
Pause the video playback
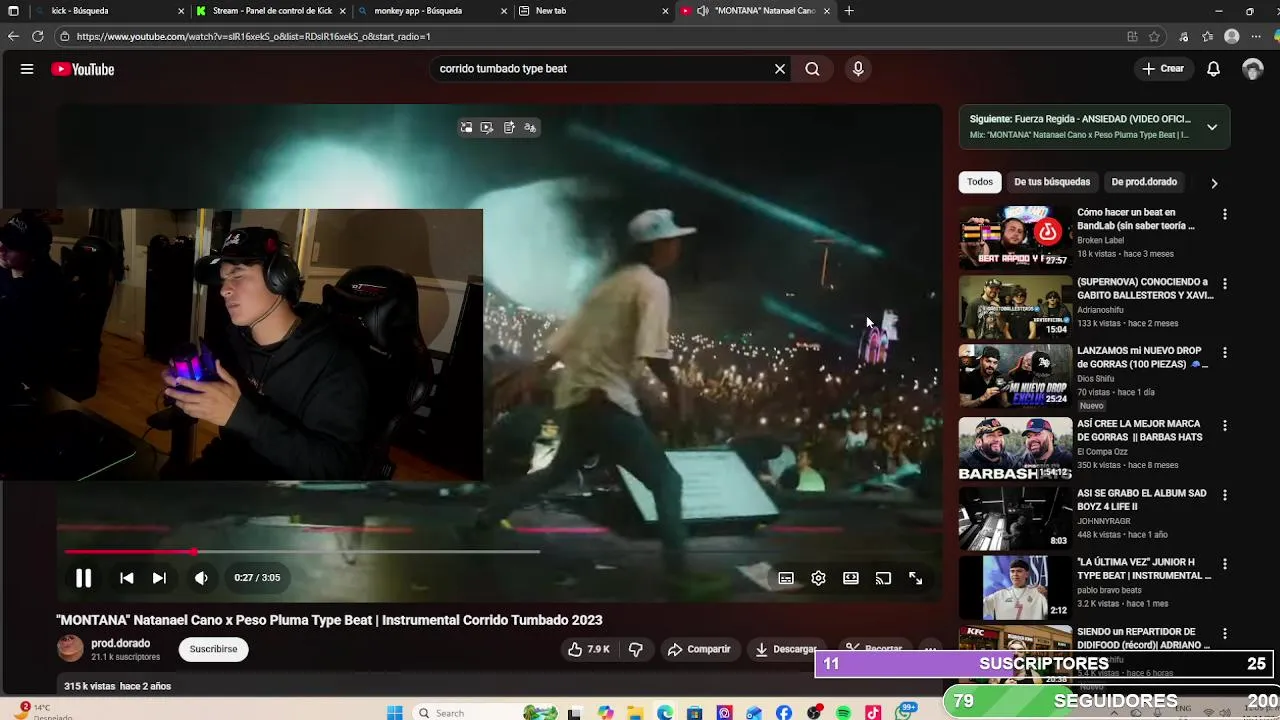(84, 578)
